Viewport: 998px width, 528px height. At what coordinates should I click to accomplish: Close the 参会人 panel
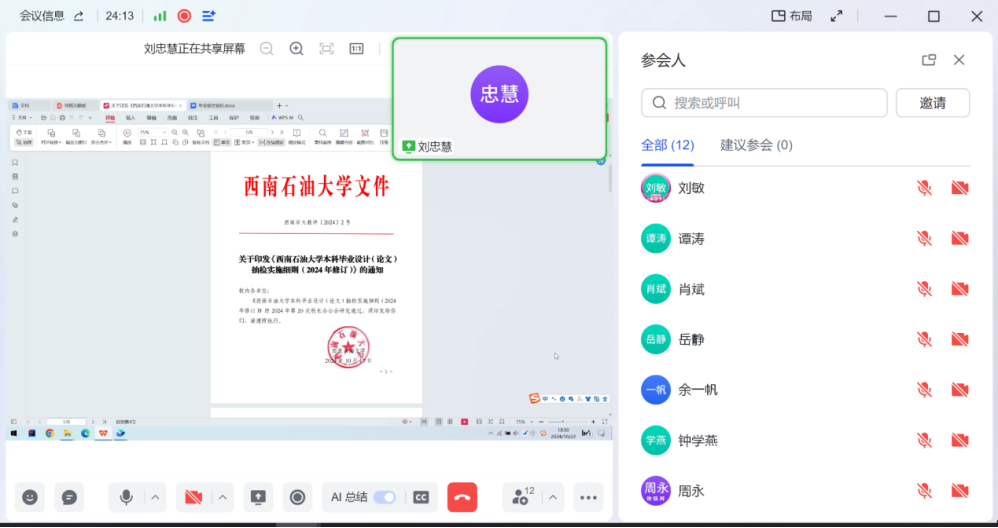click(x=959, y=60)
